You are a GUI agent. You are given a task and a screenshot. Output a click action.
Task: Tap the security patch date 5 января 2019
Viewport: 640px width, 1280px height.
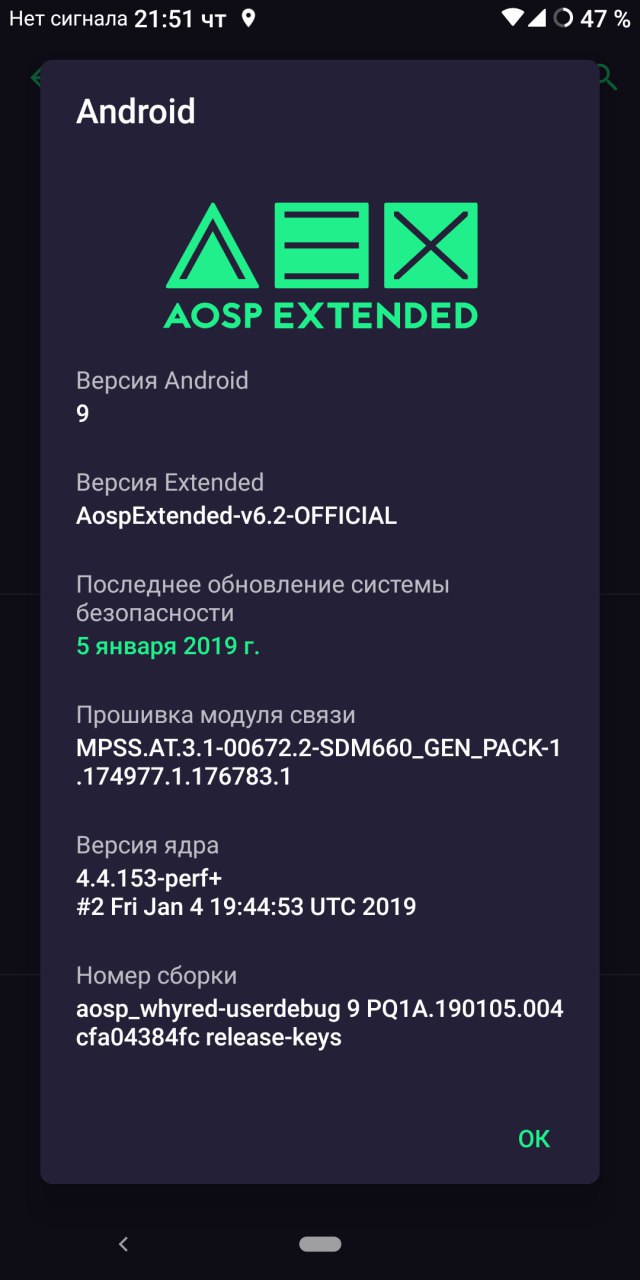point(168,646)
